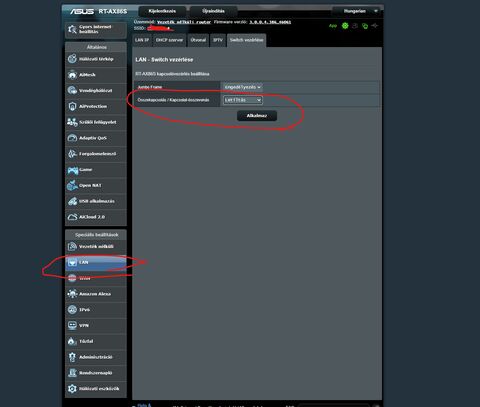Open the Amazon Alexa section
Screen dimensions: 480x407
click(96, 294)
